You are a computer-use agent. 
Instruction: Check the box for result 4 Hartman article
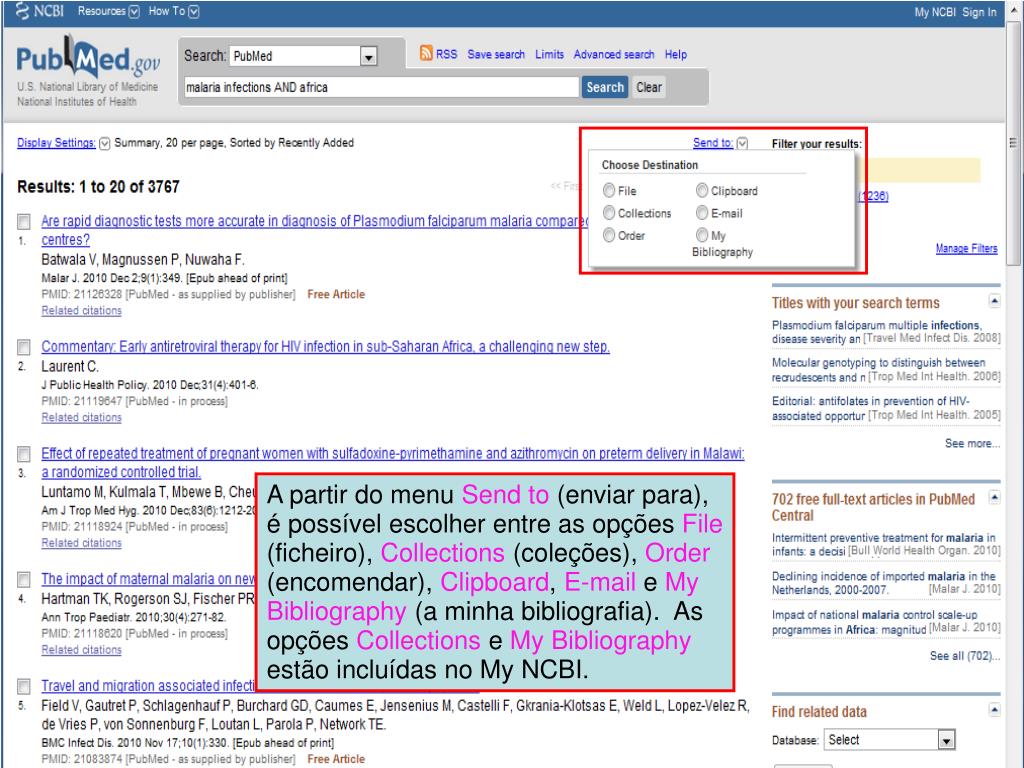[x=24, y=579]
